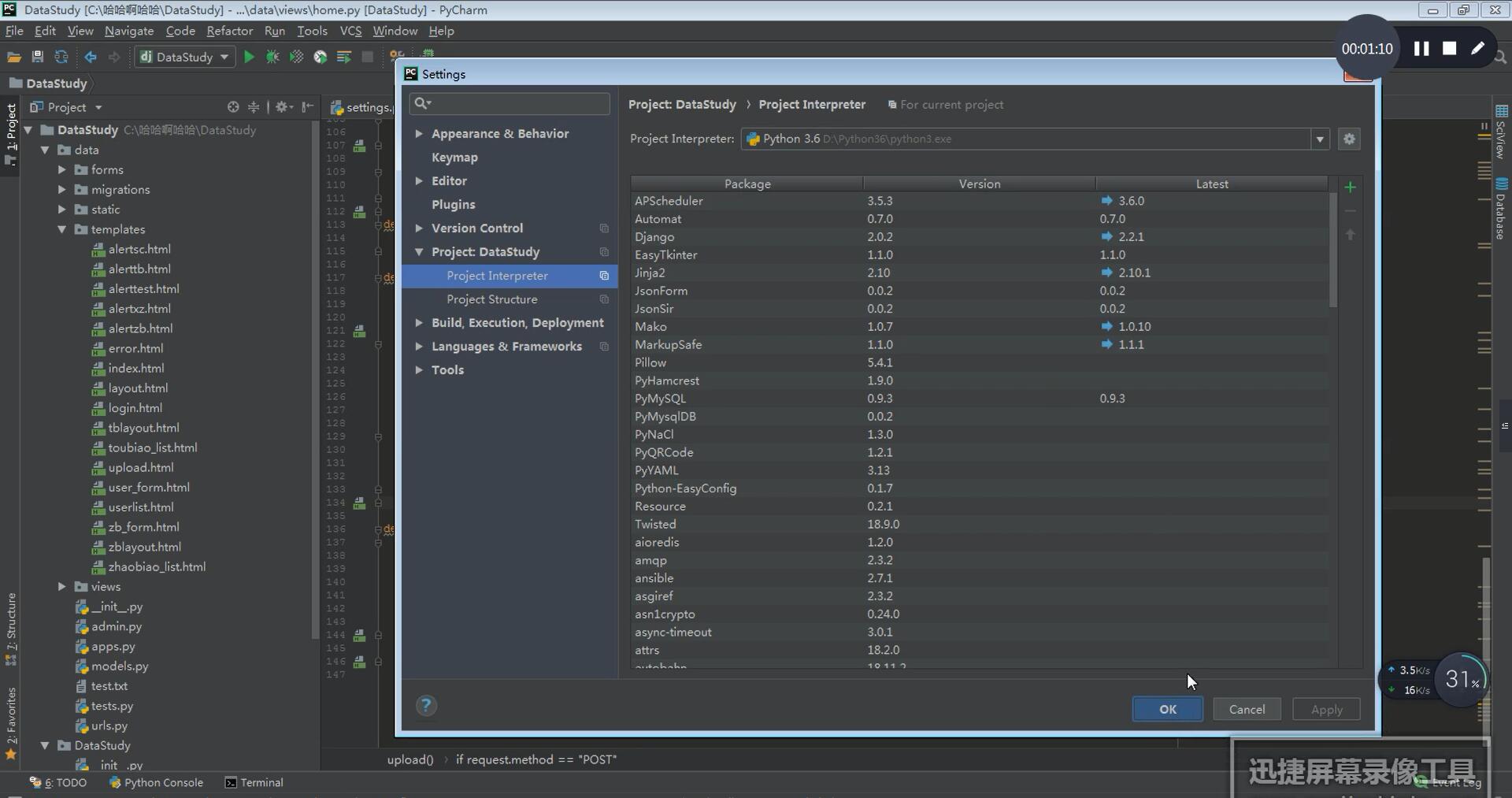Open the DataStudy run configuration dropdown

coord(185,57)
